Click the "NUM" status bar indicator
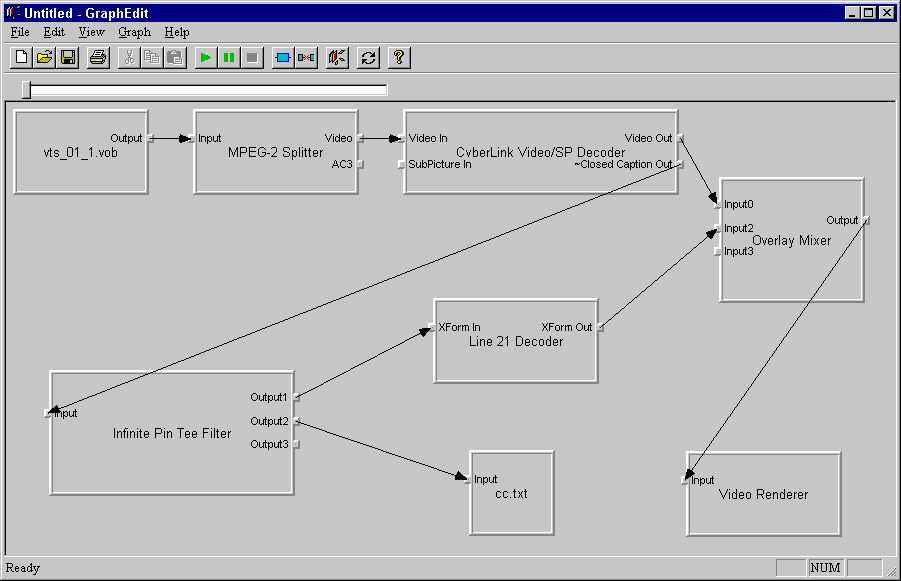 [825, 568]
